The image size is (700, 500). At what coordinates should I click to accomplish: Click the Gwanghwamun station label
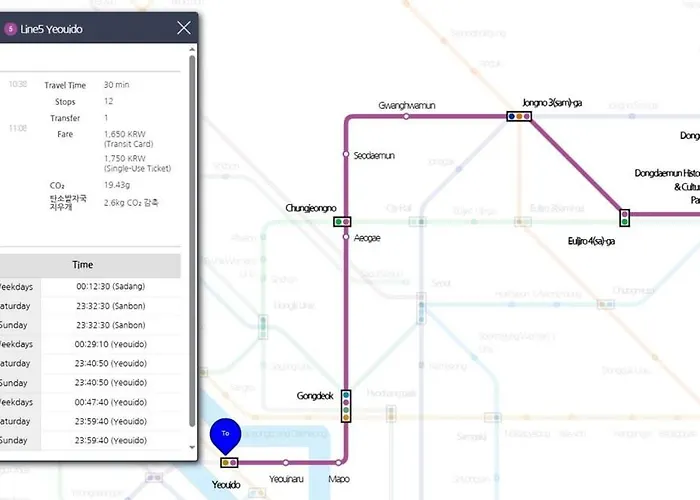[407, 105]
